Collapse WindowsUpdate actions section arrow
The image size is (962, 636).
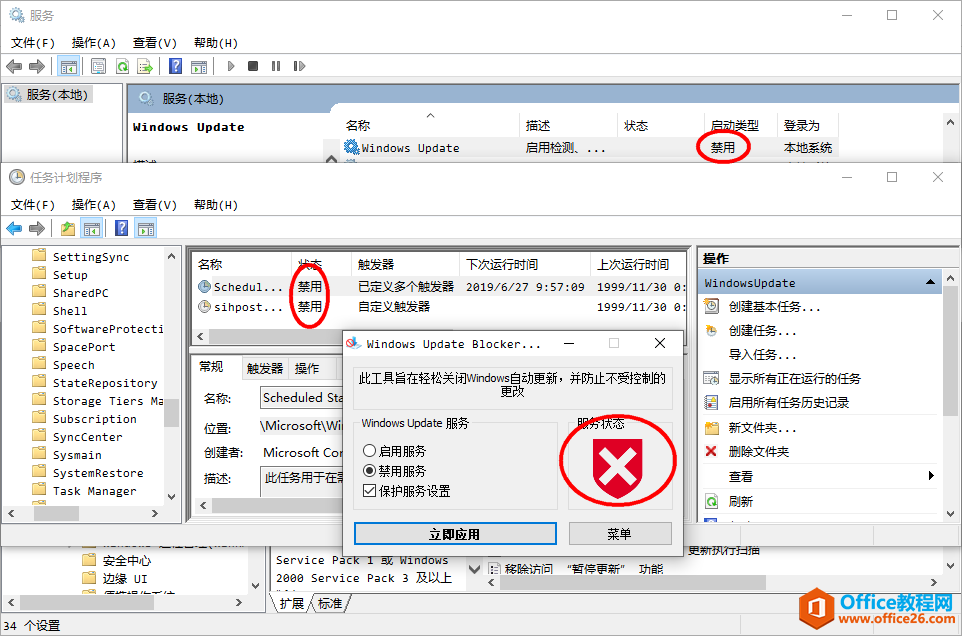coord(930,282)
